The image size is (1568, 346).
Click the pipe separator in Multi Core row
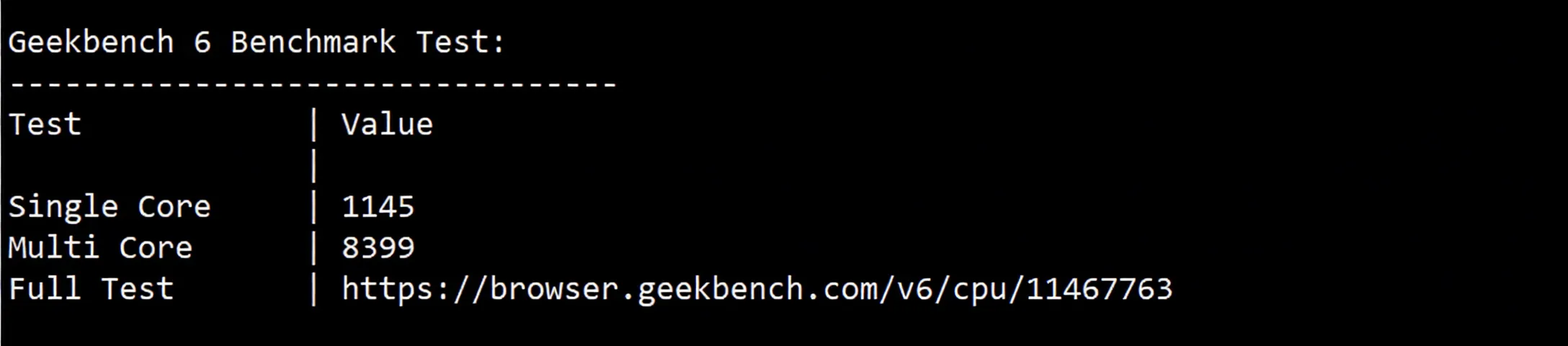[313, 249]
